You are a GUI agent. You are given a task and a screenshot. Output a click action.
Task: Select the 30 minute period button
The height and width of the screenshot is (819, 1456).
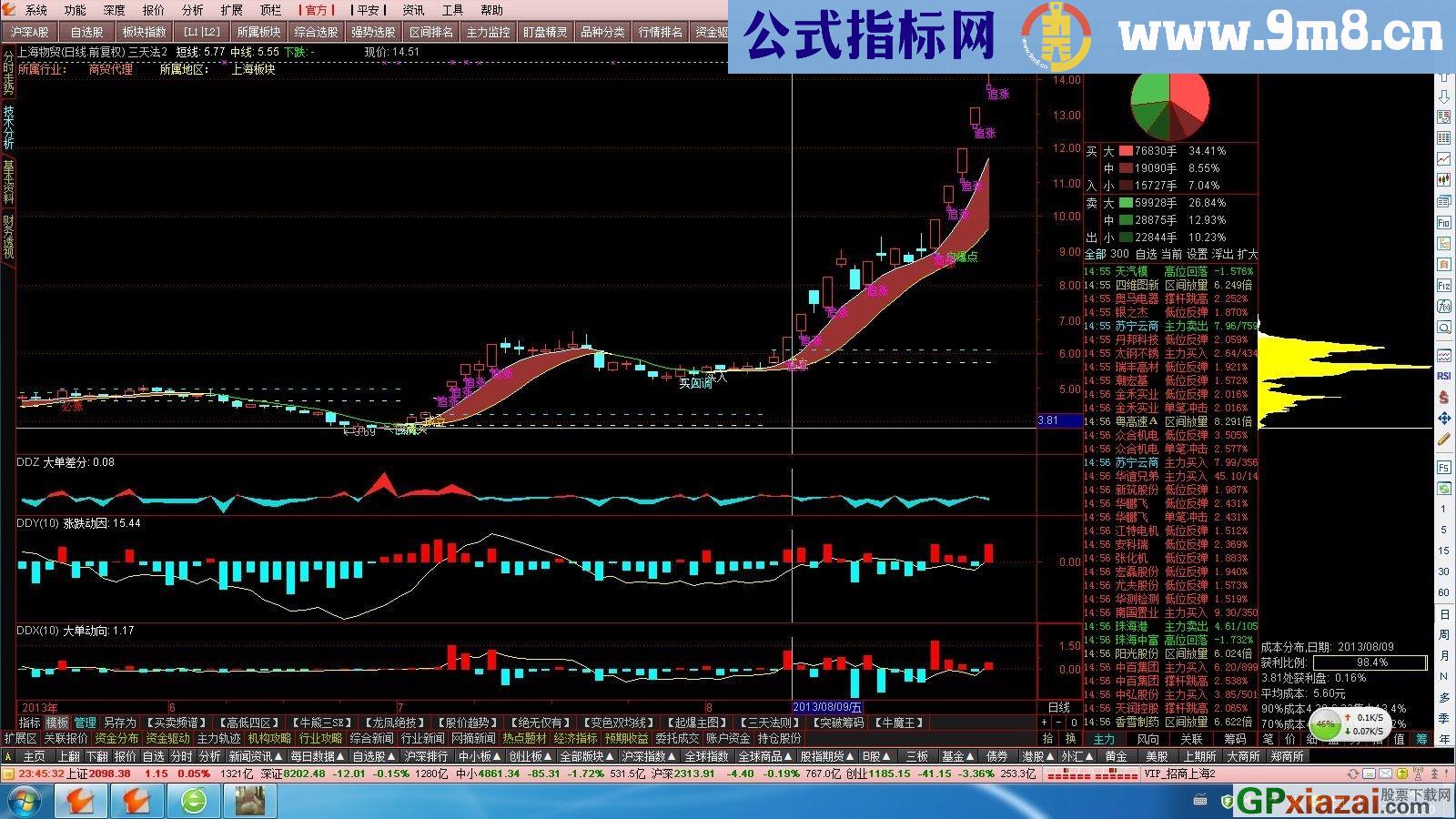pos(1444,571)
